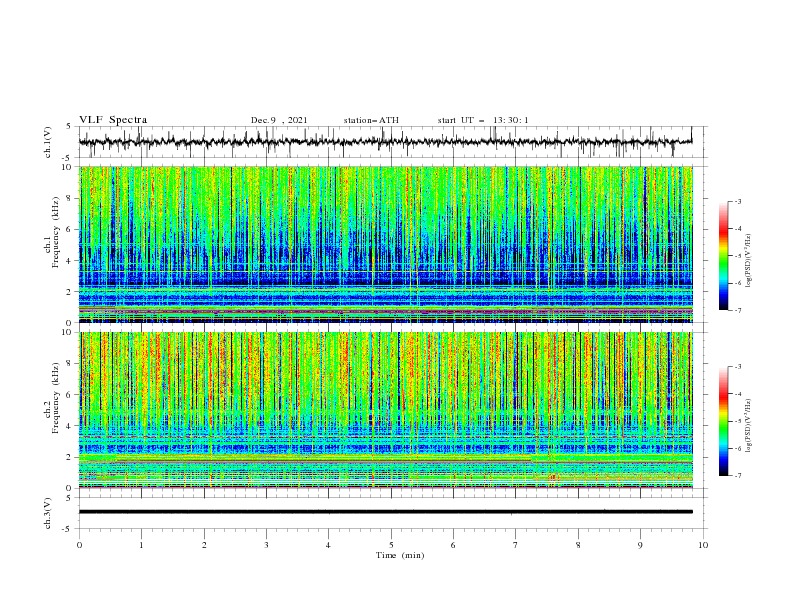
Task: Select the "start UT = 13:30:1" text
Action: coord(483,120)
